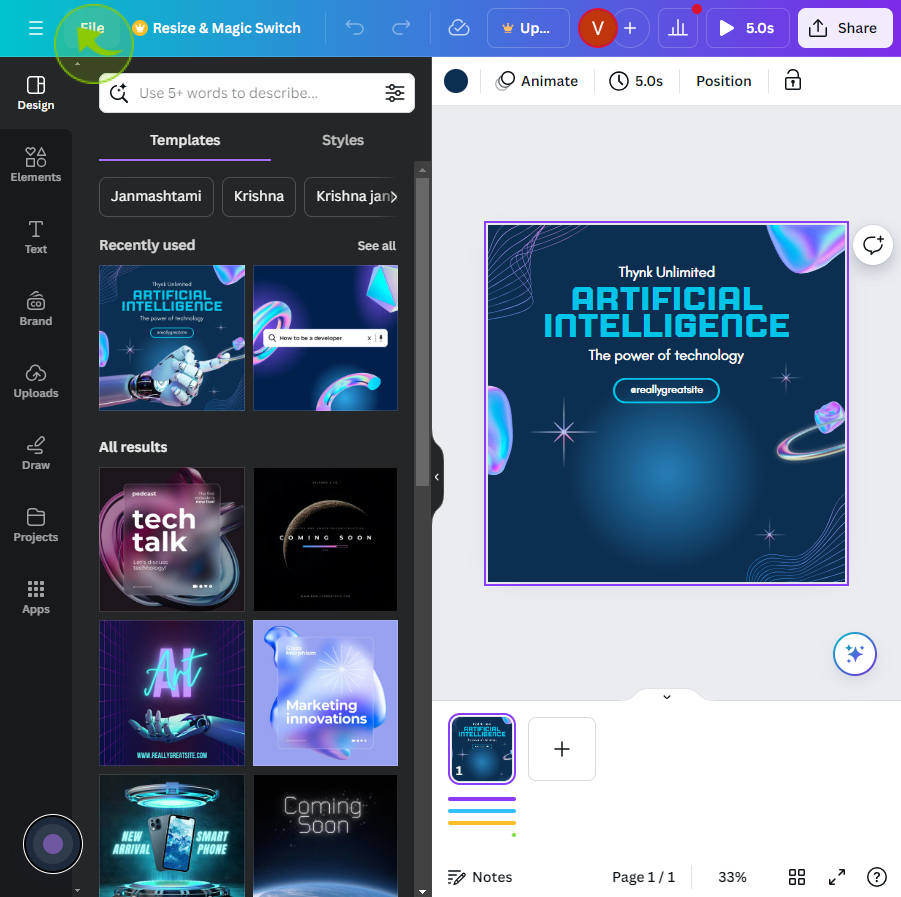Open search filter sliders icon
The width and height of the screenshot is (901, 897).
[x=395, y=93]
